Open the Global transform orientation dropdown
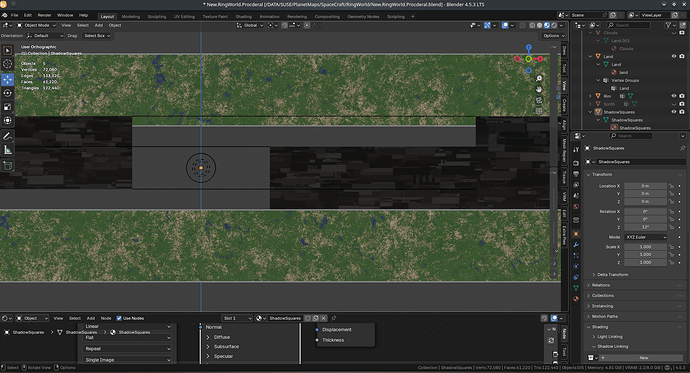Screen dimensions: 690x373 coord(250,26)
